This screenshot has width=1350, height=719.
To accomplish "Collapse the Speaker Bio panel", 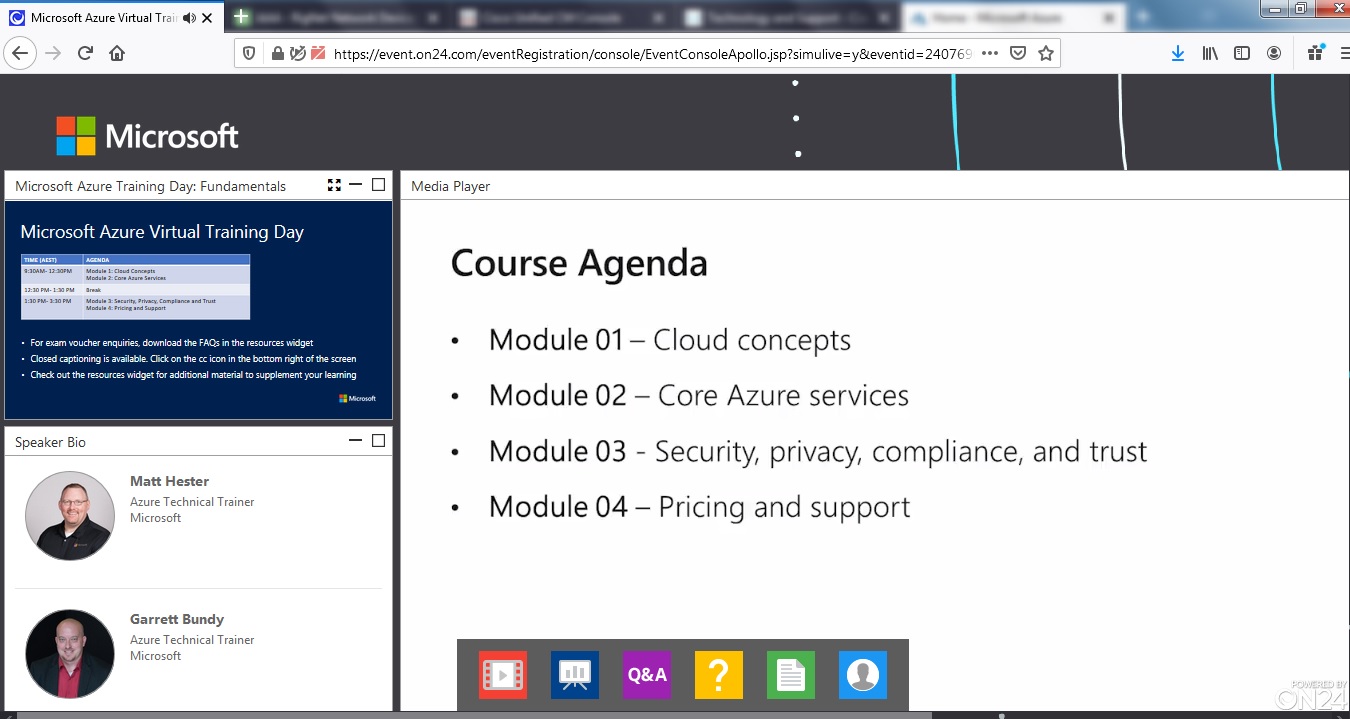I will pos(355,440).
